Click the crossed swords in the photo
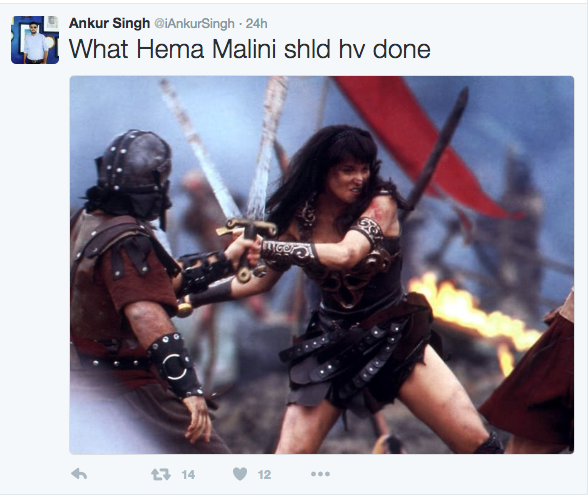The width and height of the screenshot is (588, 495). coord(225,150)
